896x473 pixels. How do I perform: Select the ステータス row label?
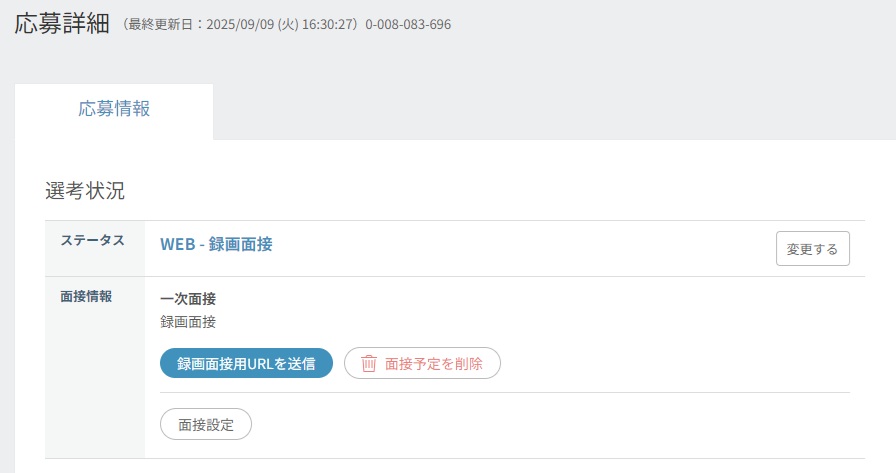click(93, 241)
